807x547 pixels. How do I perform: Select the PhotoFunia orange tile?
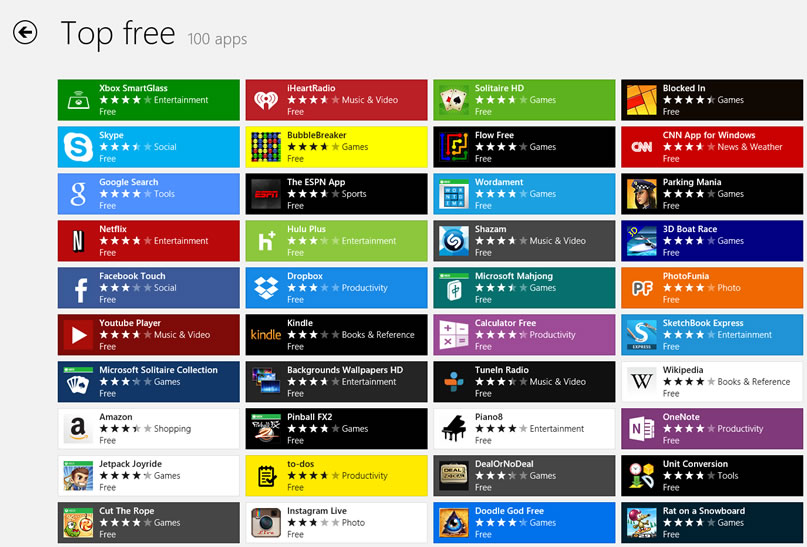[712, 288]
